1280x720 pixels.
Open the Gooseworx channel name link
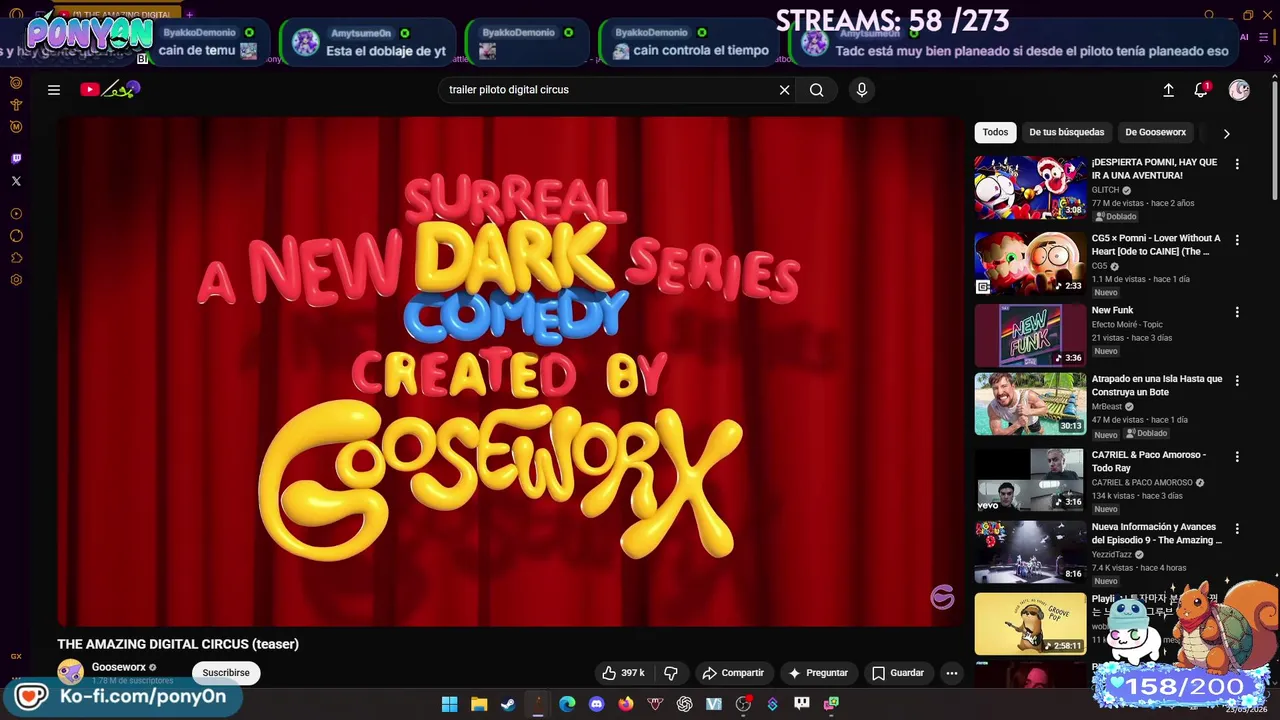[x=119, y=667]
